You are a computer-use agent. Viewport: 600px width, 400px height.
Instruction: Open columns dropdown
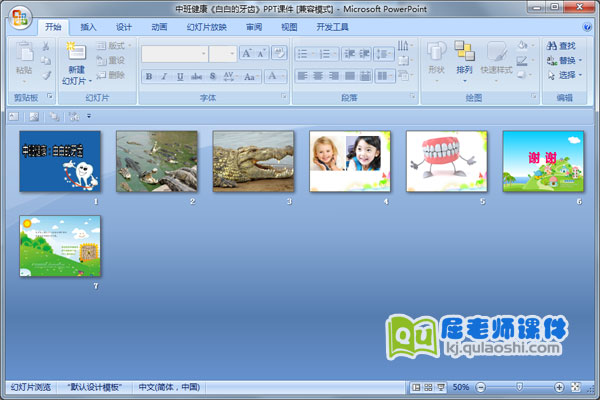click(x=384, y=76)
